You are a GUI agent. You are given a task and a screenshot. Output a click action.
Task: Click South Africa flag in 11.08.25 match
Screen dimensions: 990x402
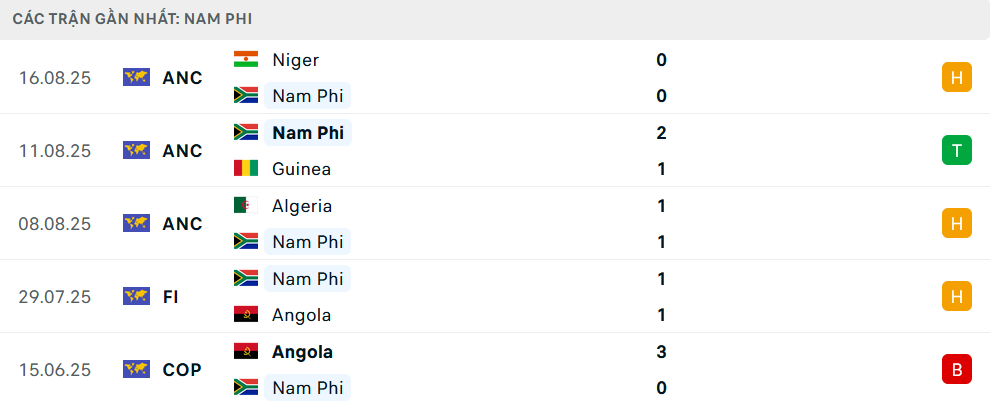[245, 133]
